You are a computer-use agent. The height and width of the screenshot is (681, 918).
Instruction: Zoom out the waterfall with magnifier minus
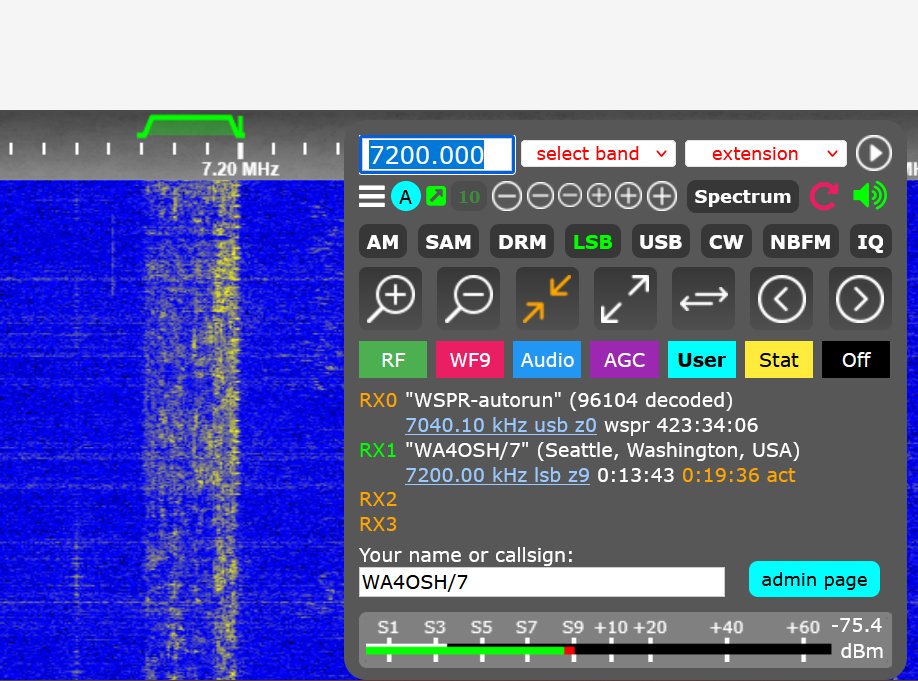tap(468, 299)
